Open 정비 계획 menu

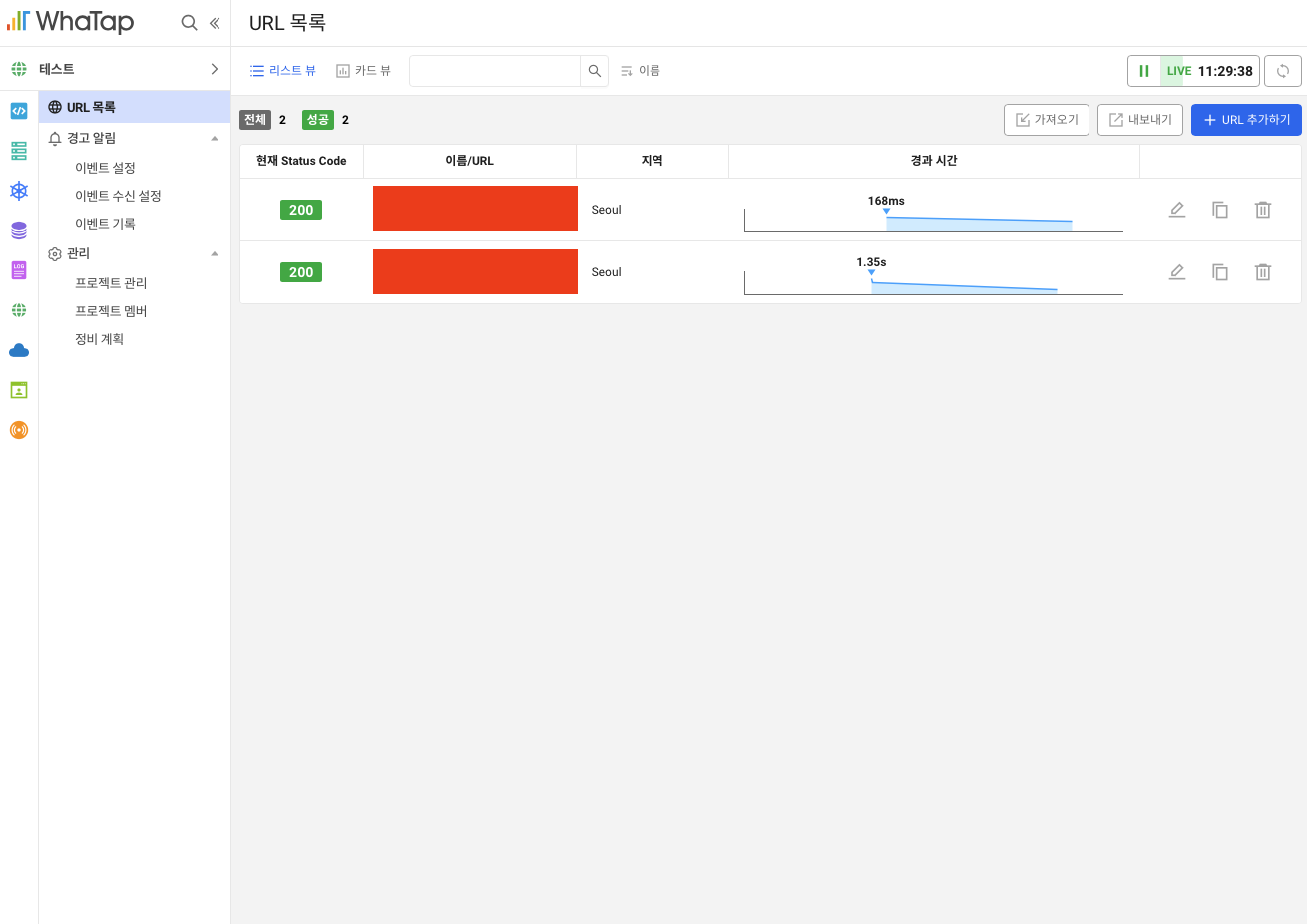tap(99, 339)
